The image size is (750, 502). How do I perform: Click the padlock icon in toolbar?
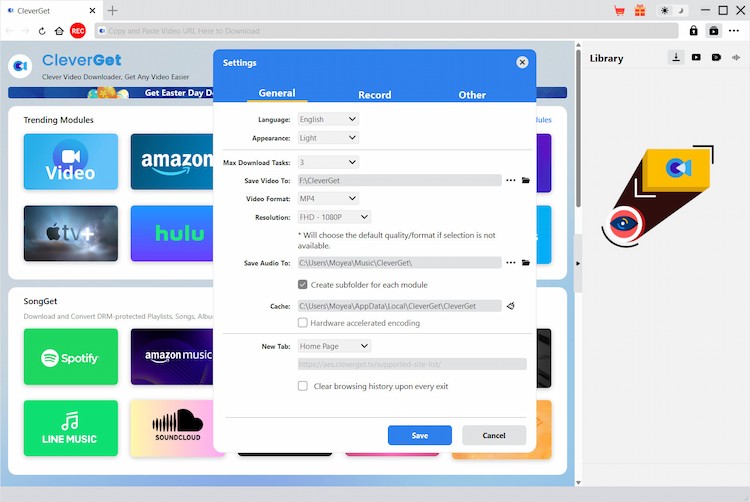click(x=693, y=31)
